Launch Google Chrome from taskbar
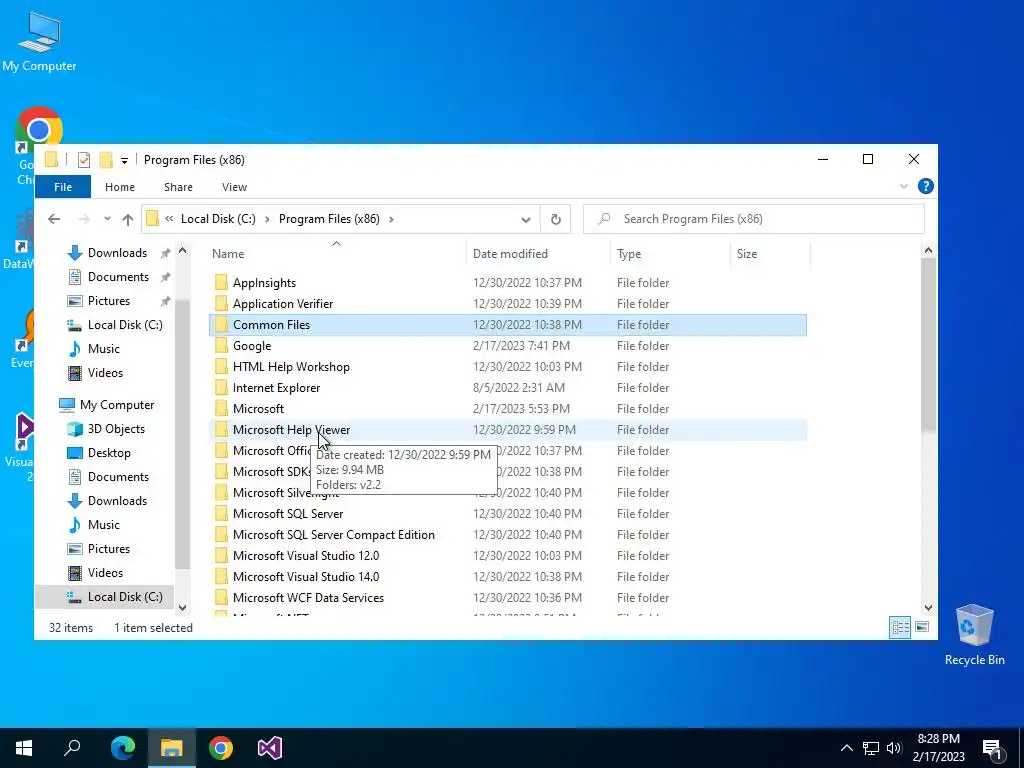 [221, 748]
